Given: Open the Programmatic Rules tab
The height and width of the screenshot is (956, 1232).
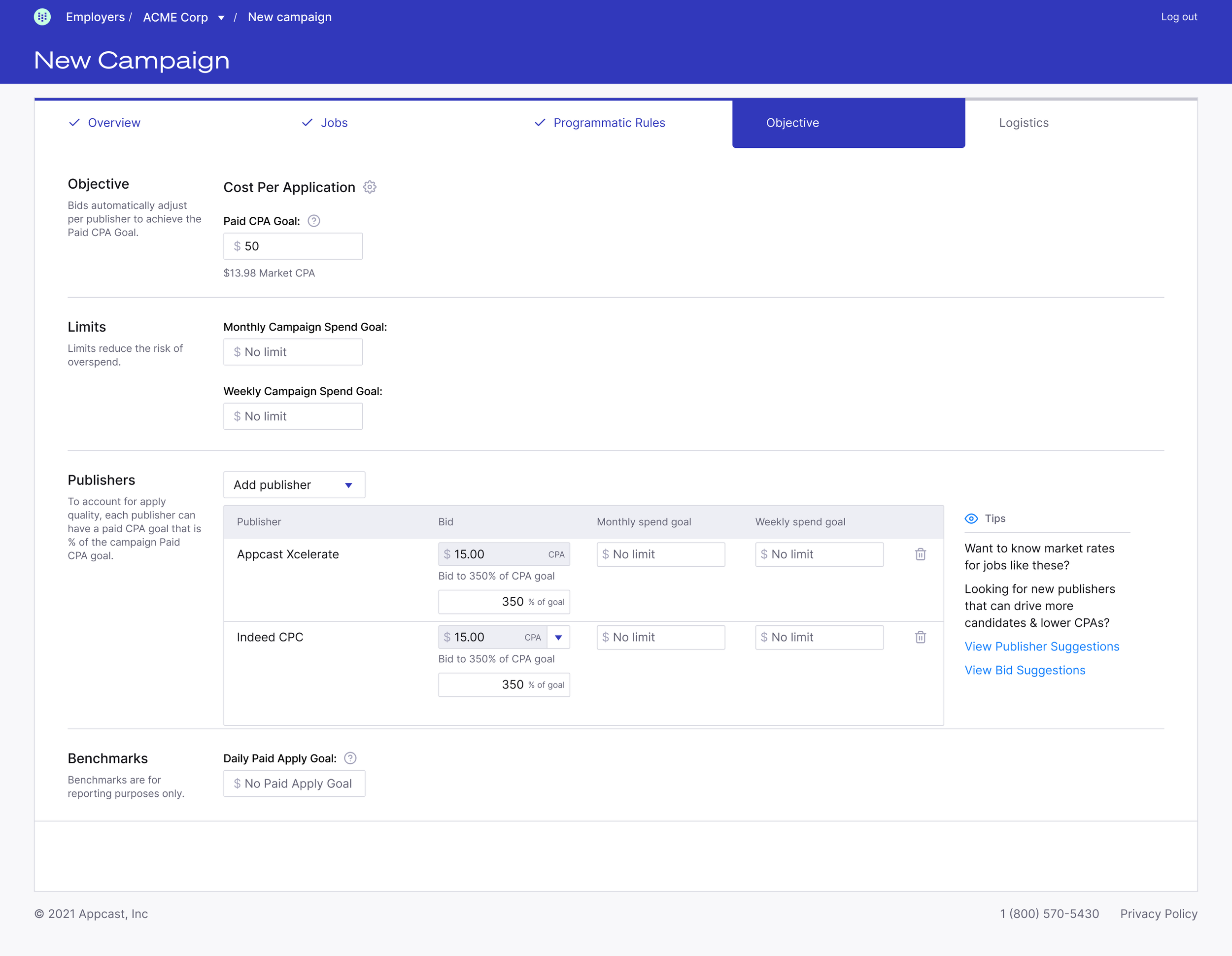Looking at the screenshot, I should (609, 123).
